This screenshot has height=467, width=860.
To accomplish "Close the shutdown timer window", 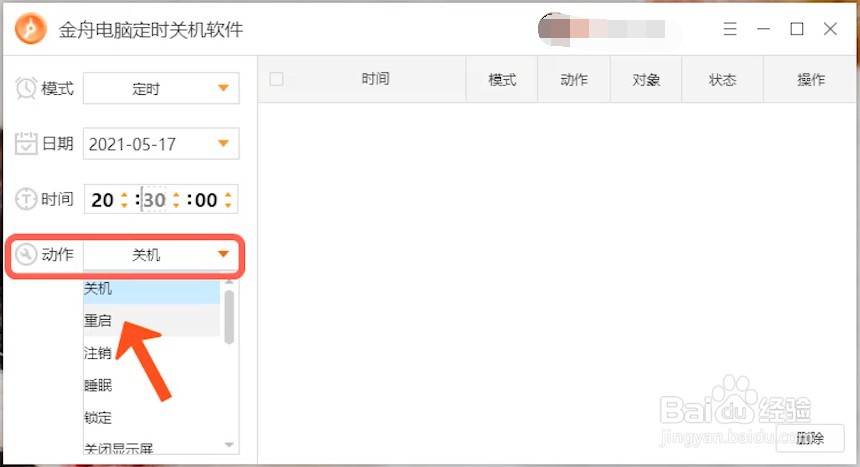I will coord(830,29).
